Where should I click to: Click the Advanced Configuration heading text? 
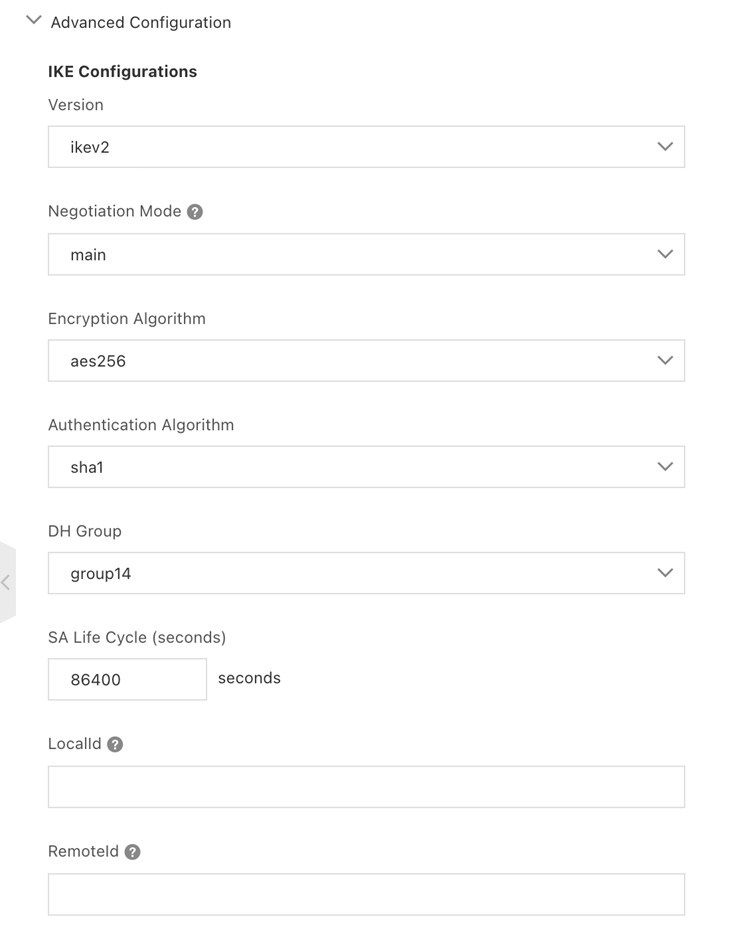tap(141, 22)
